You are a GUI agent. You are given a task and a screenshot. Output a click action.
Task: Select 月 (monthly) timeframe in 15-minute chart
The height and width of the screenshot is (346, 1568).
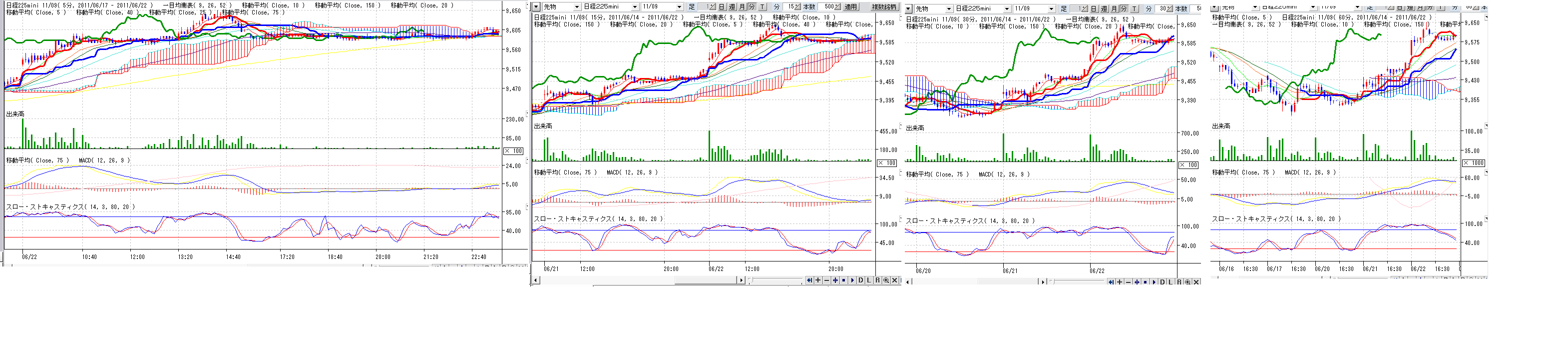[742, 6]
